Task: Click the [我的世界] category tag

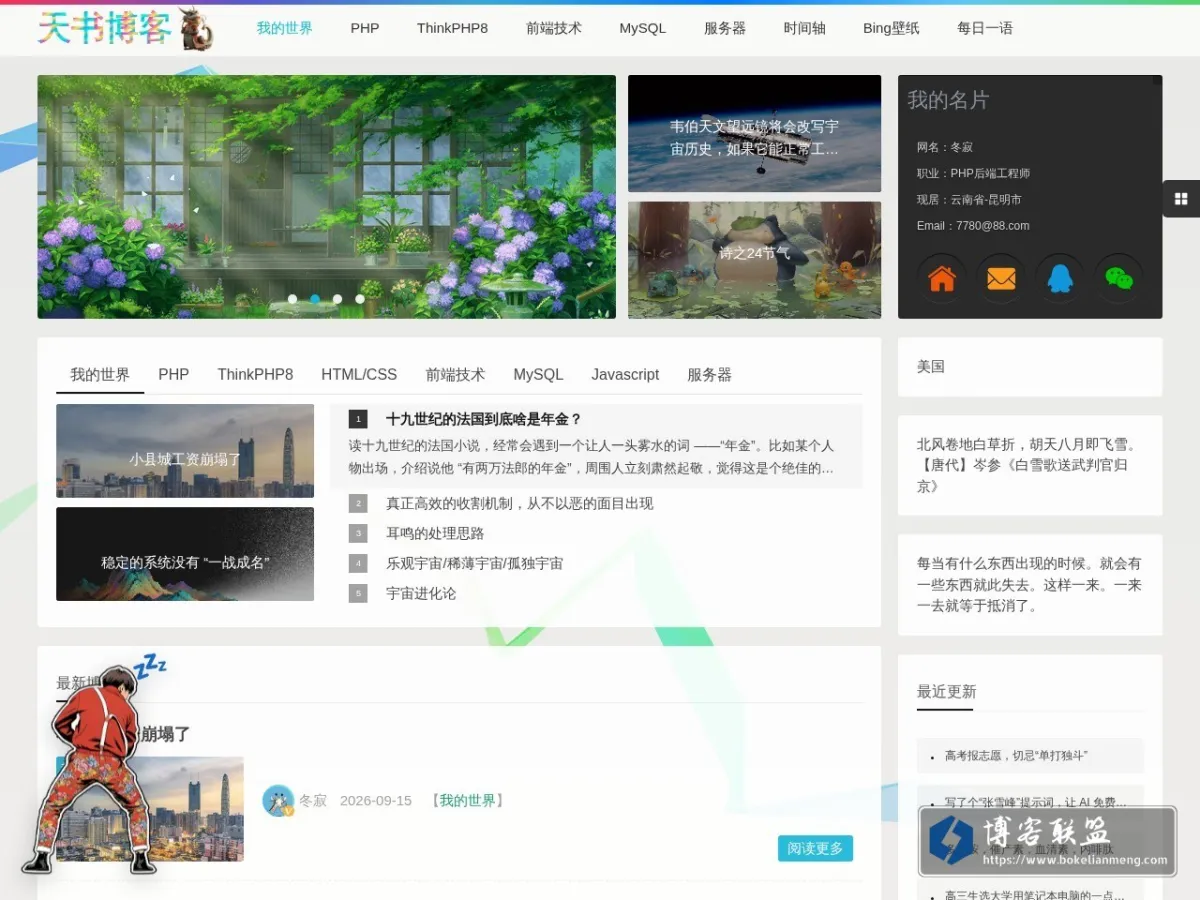Action: [467, 800]
